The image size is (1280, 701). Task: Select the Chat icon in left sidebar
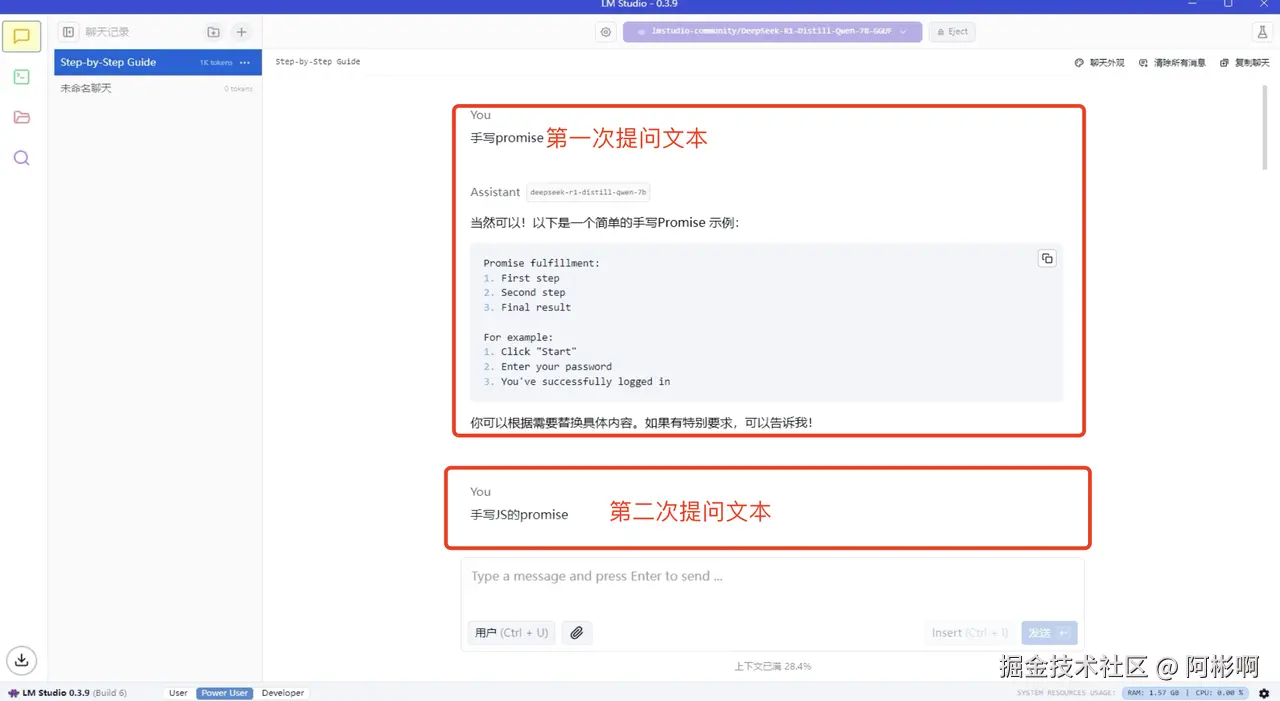(x=21, y=36)
